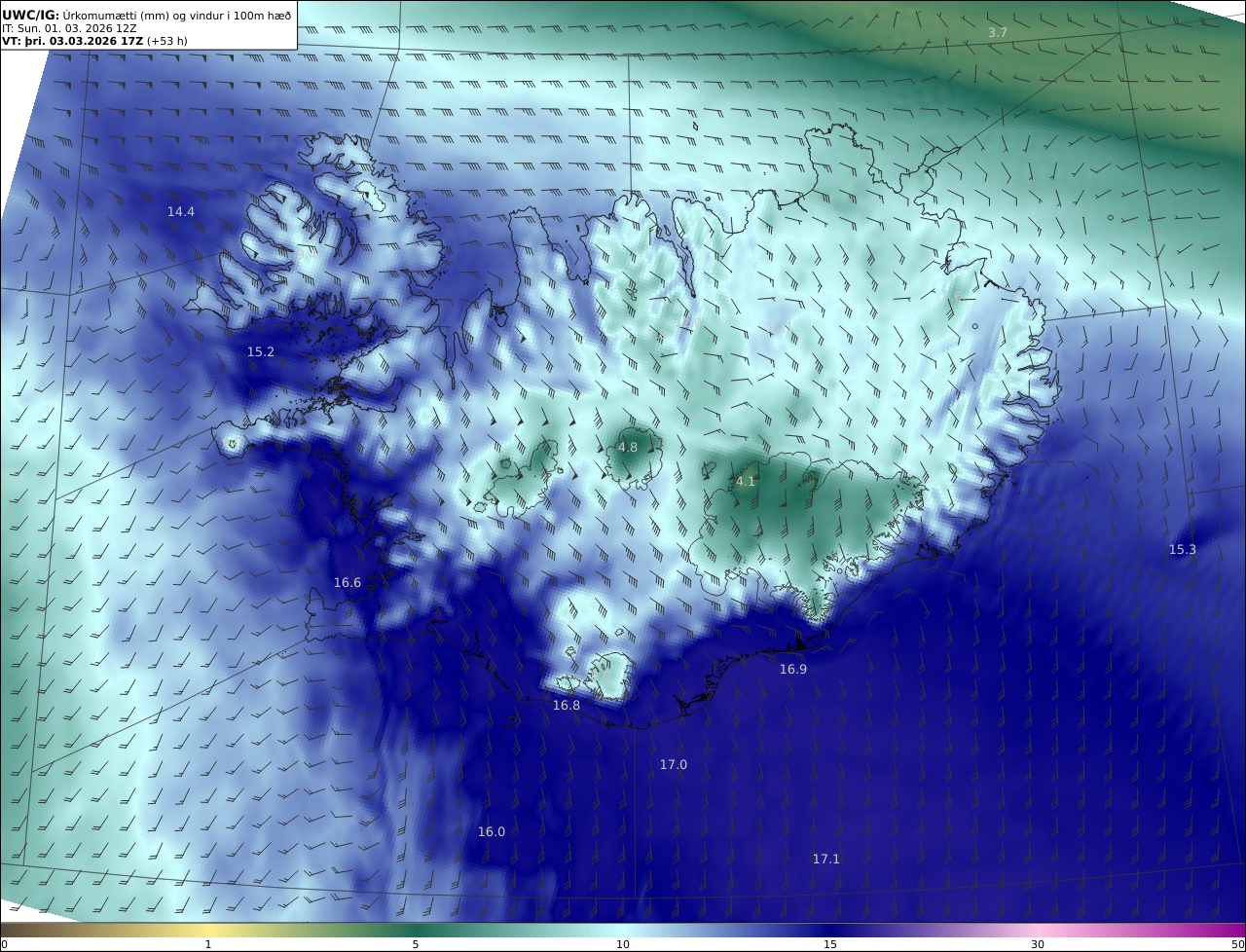The width and height of the screenshot is (1246, 952).
Task: Click the IT: Sun. 01. 03. 2026 12Z line
Action: [69, 28]
